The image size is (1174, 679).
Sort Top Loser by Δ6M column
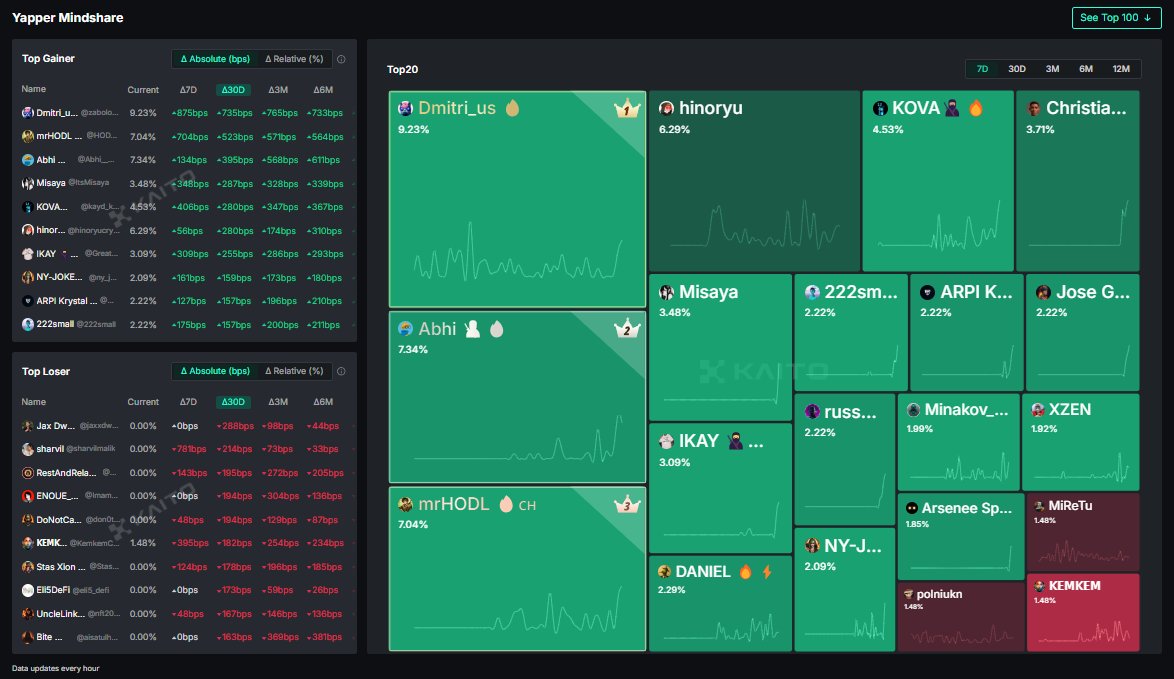point(323,402)
